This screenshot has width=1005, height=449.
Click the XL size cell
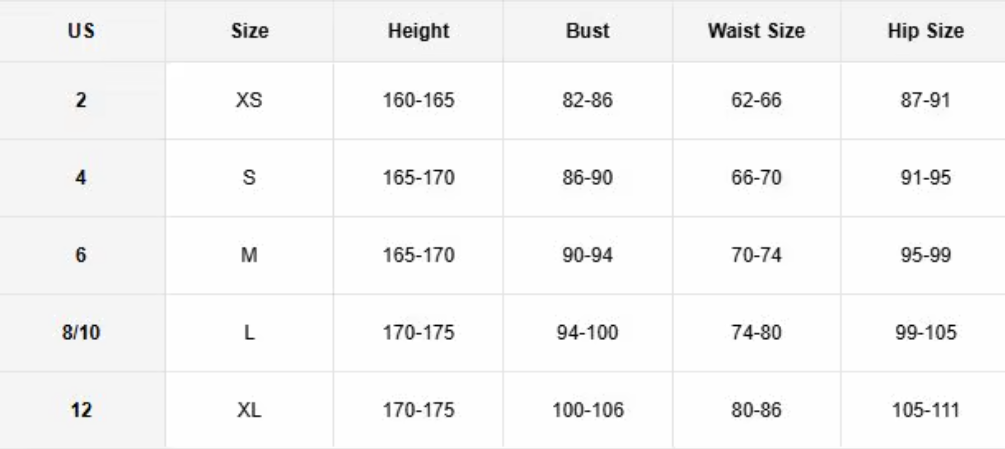click(249, 410)
